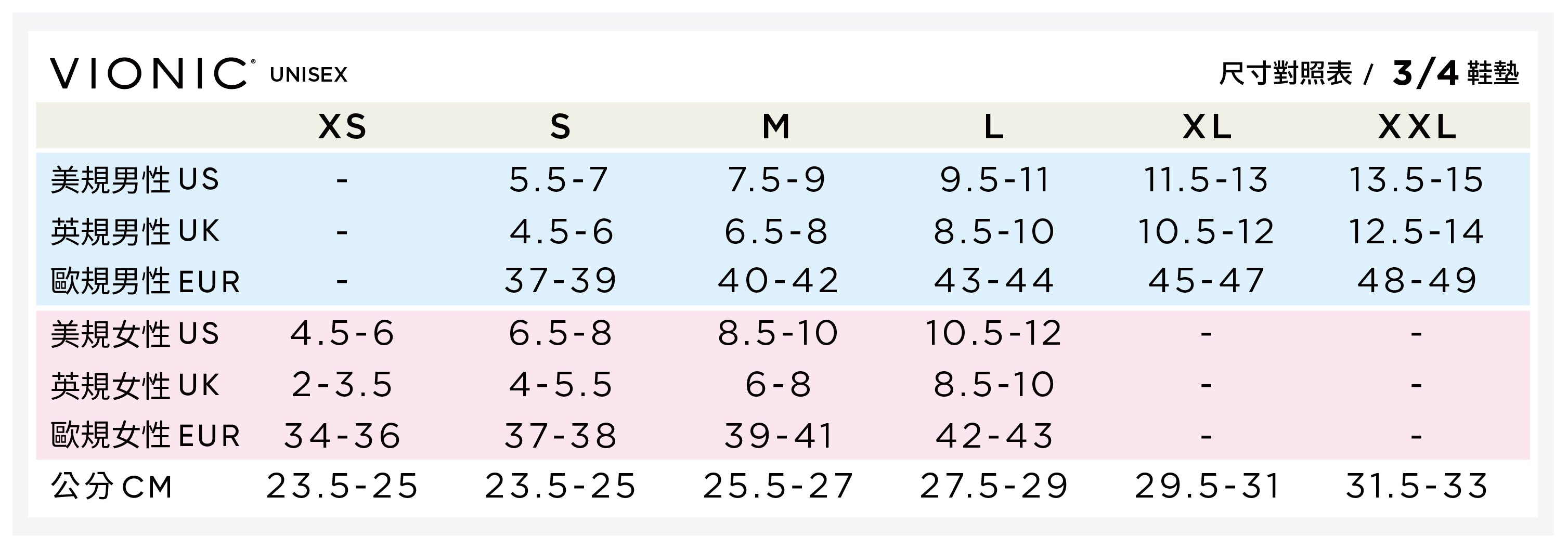
Task: Click the 歐規女性 EUR row label
Action: click(145, 436)
